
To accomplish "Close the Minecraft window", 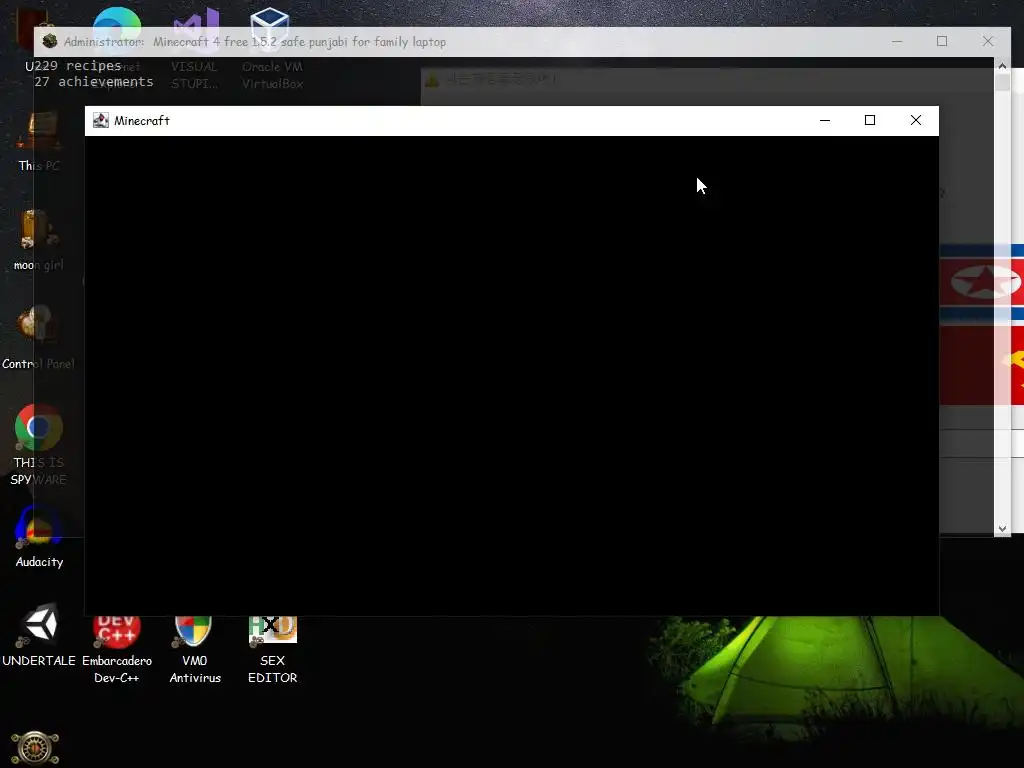I will coord(916,120).
